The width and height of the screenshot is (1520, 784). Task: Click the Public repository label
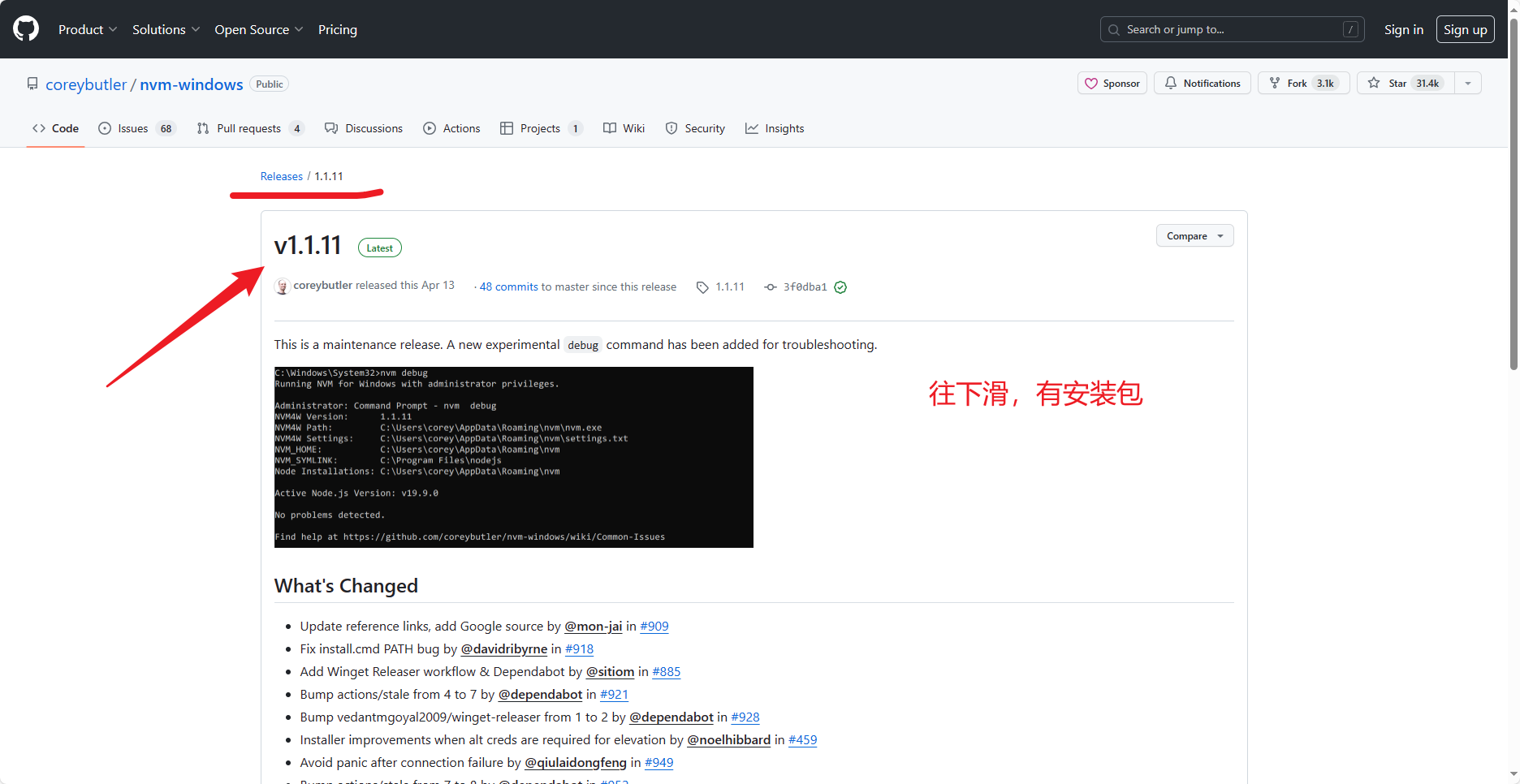(270, 84)
